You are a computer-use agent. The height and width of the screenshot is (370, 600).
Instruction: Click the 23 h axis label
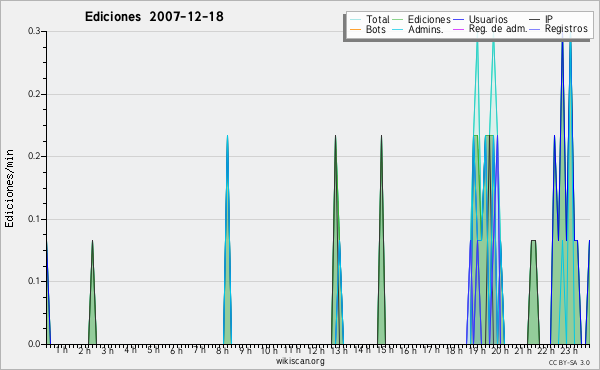click(569, 350)
